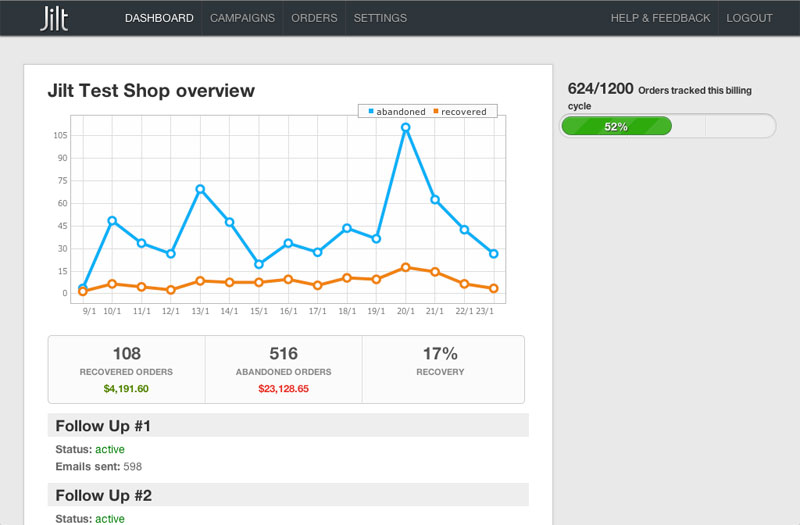The height and width of the screenshot is (525, 800).
Task: Open the Orders menu item
Action: point(314,18)
